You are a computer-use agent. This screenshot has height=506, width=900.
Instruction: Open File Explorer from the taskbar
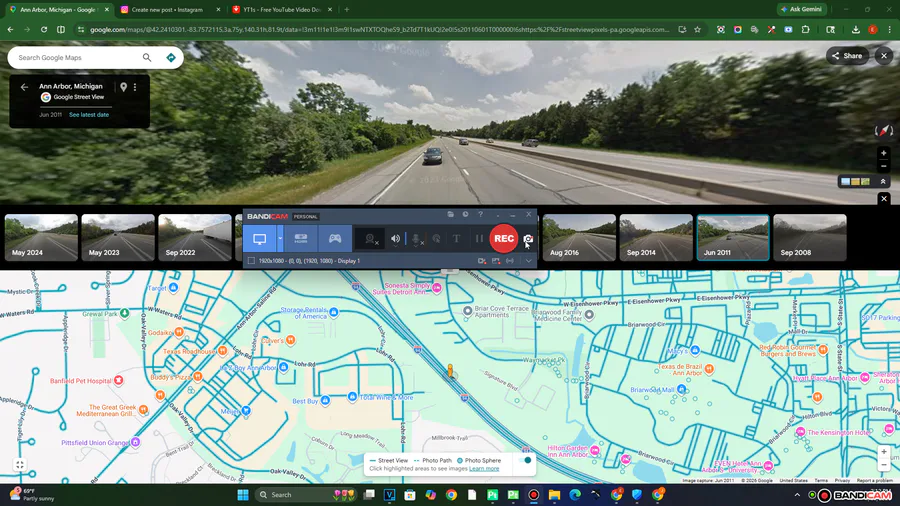554,495
